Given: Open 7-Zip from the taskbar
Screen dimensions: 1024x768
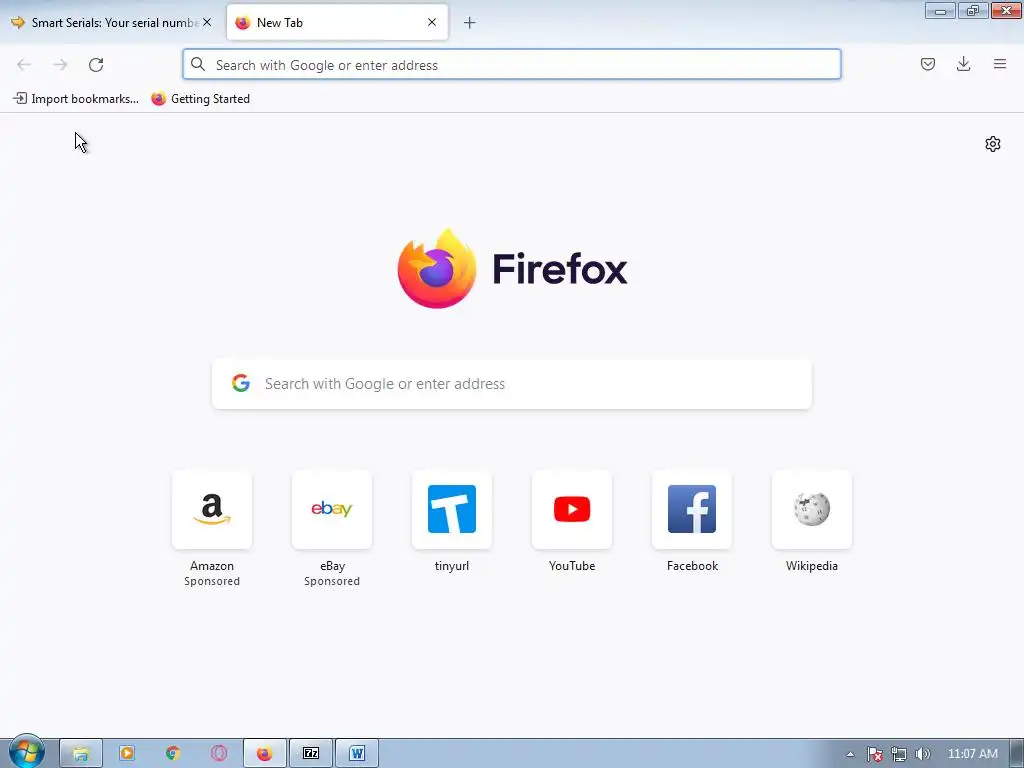Looking at the screenshot, I should click(x=311, y=754).
